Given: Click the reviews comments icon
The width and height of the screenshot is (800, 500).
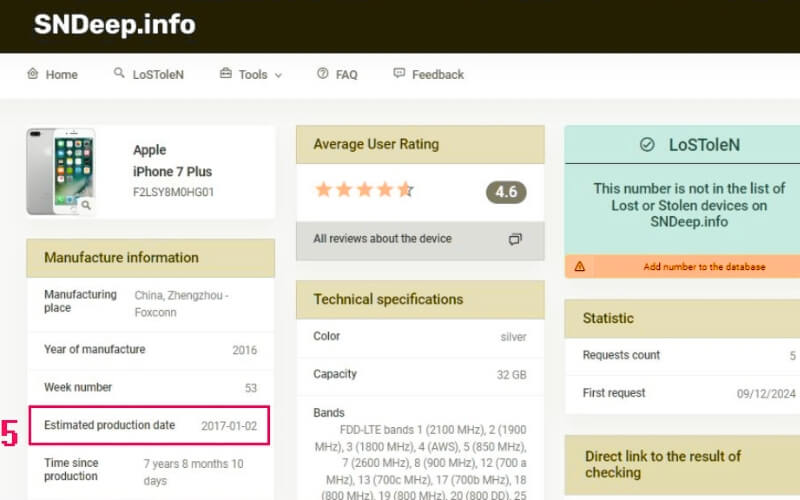Looking at the screenshot, I should 515,239.
